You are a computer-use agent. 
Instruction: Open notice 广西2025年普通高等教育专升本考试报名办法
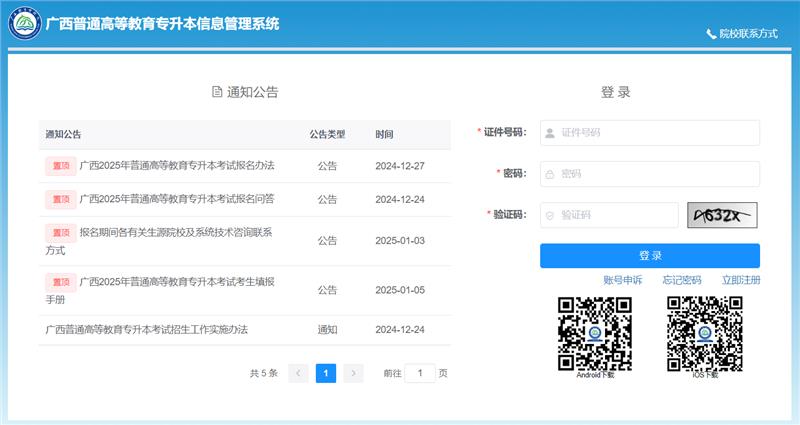[177, 165]
